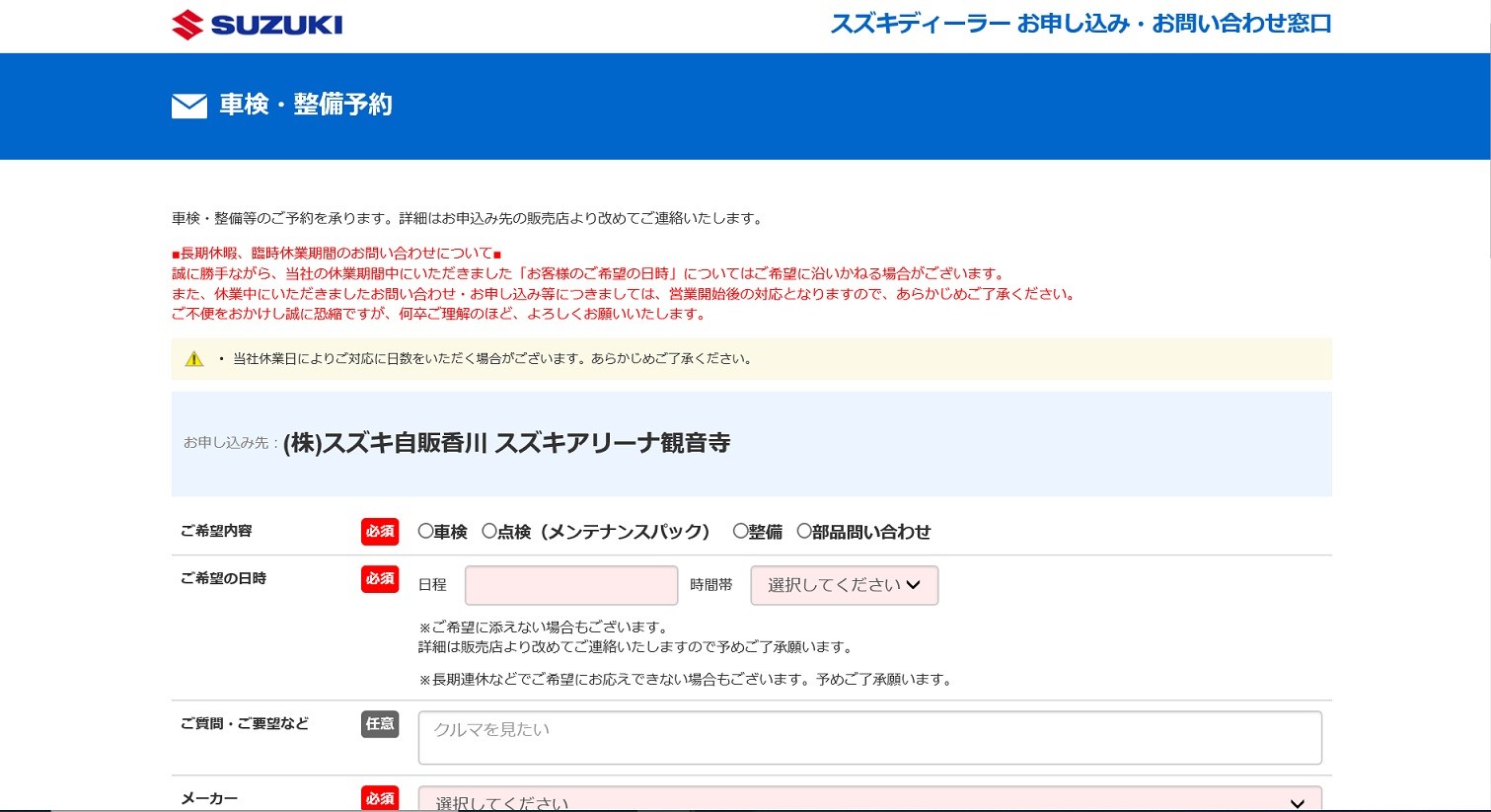Image resolution: width=1491 pixels, height=812 pixels.
Task: Click the red 必須 badge beside メーカー
Action: click(380, 798)
